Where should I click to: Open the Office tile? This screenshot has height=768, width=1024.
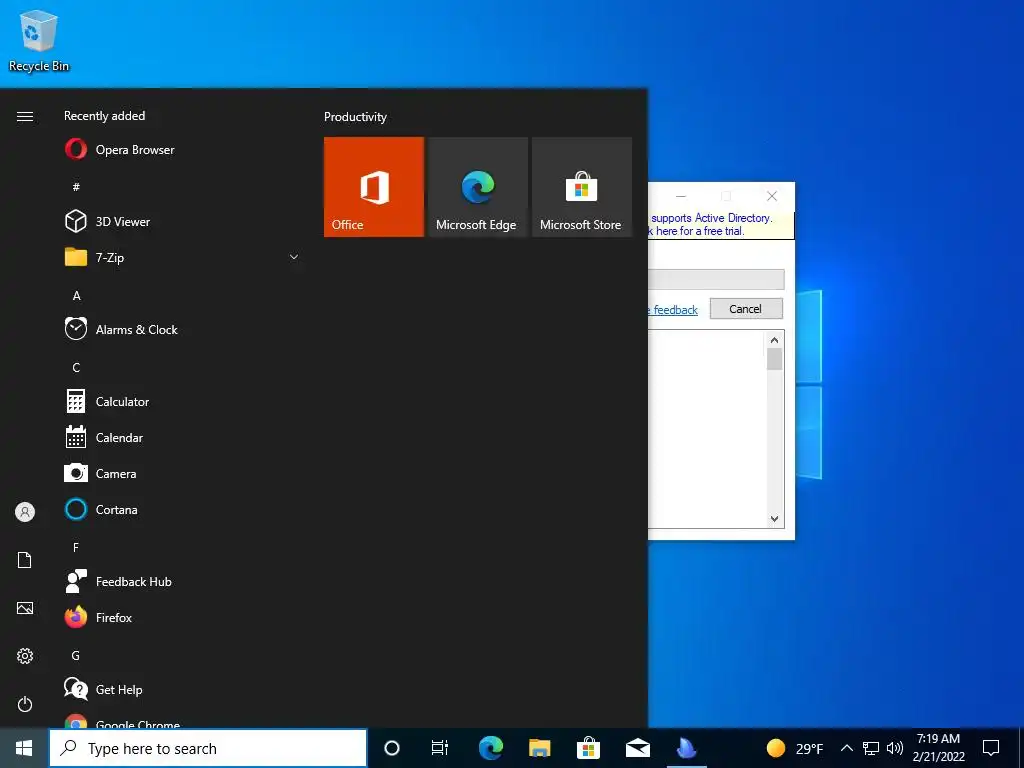374,187
